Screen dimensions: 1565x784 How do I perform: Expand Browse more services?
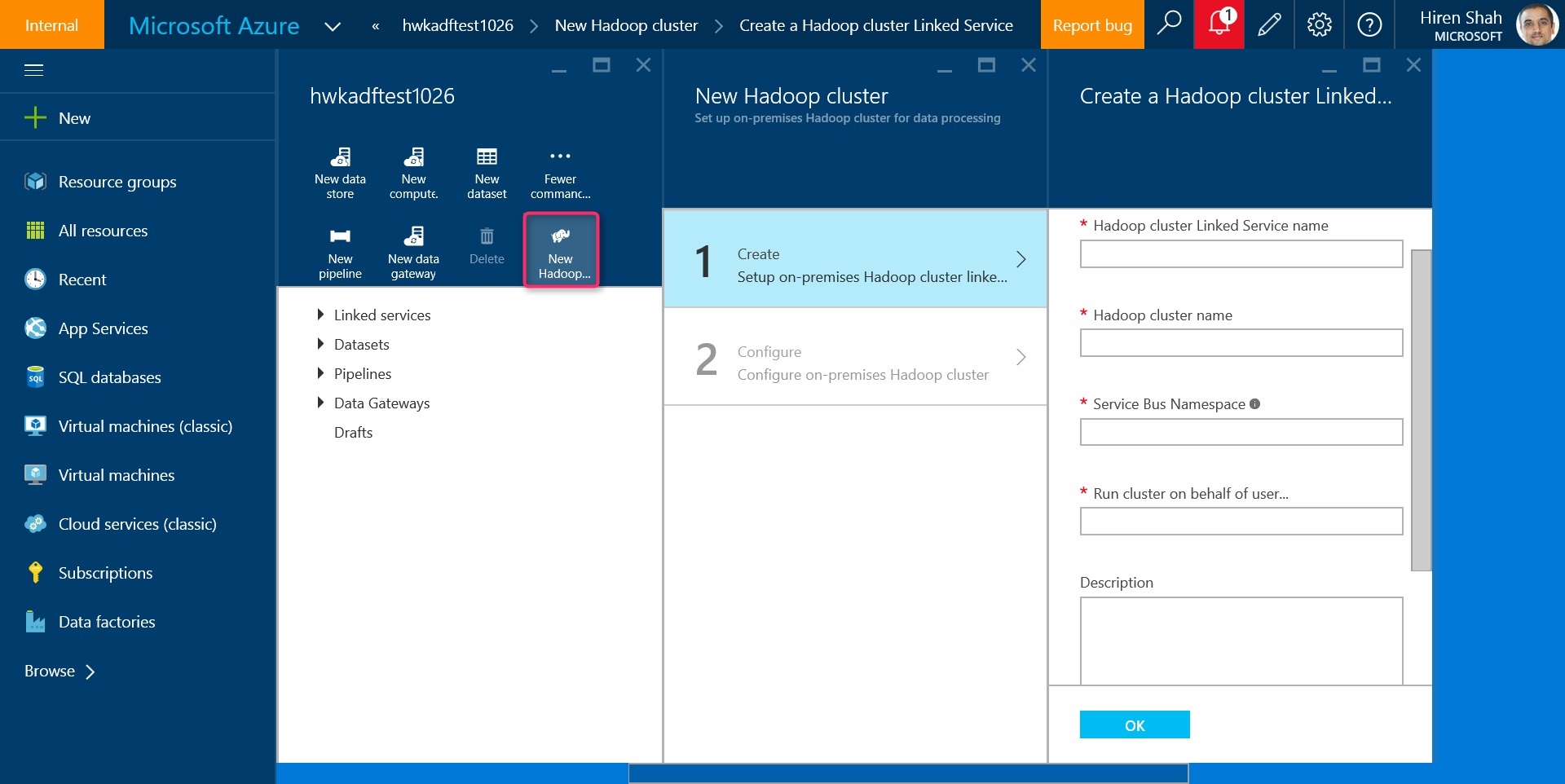click(x=60, y=672)
